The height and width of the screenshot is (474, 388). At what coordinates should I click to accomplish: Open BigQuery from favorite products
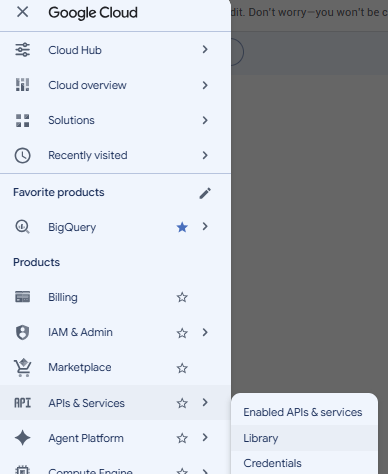coord(72,227)
